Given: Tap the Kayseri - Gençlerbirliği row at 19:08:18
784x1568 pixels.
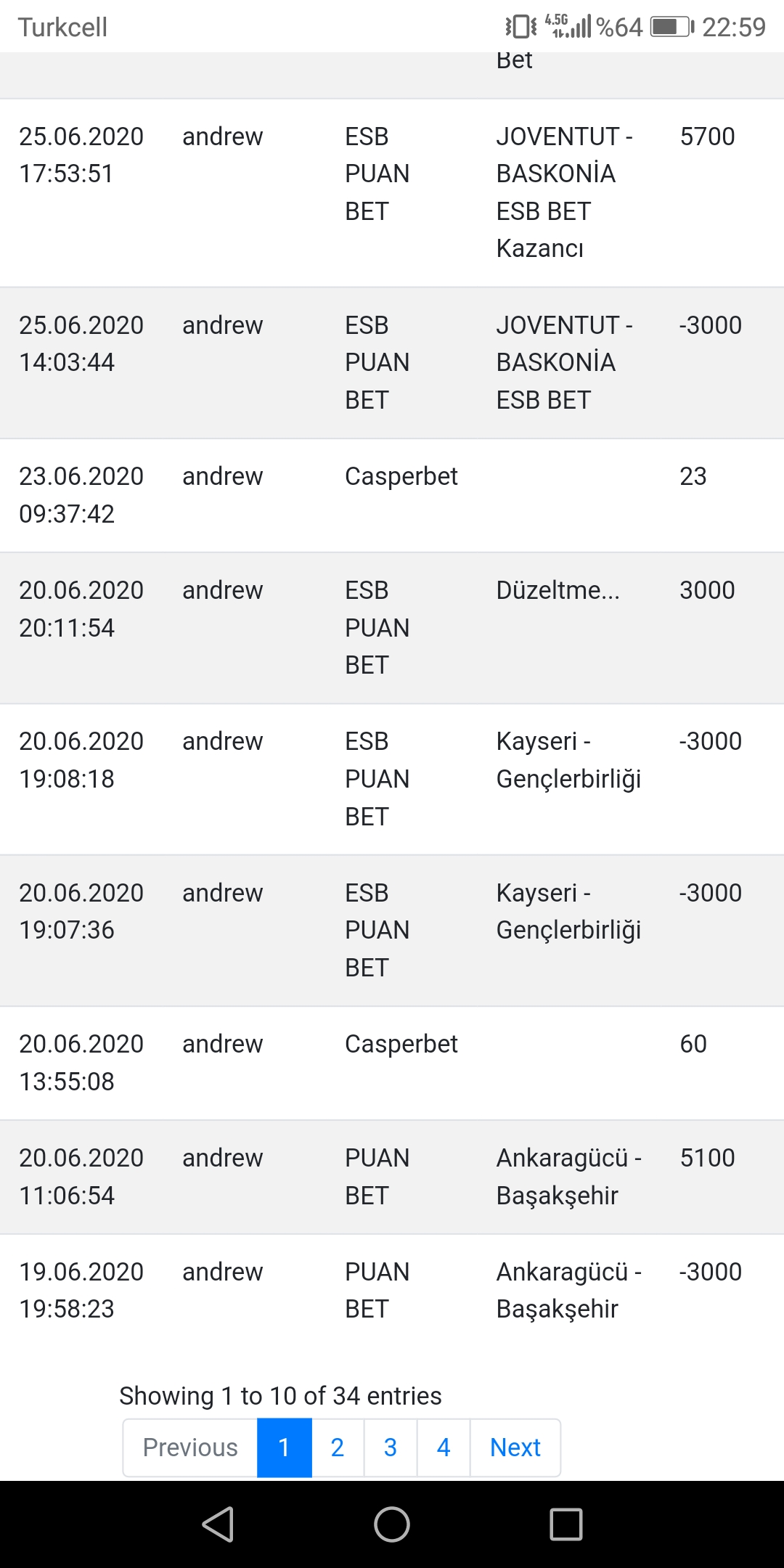Looking at the screenshot, I should 392,779.
